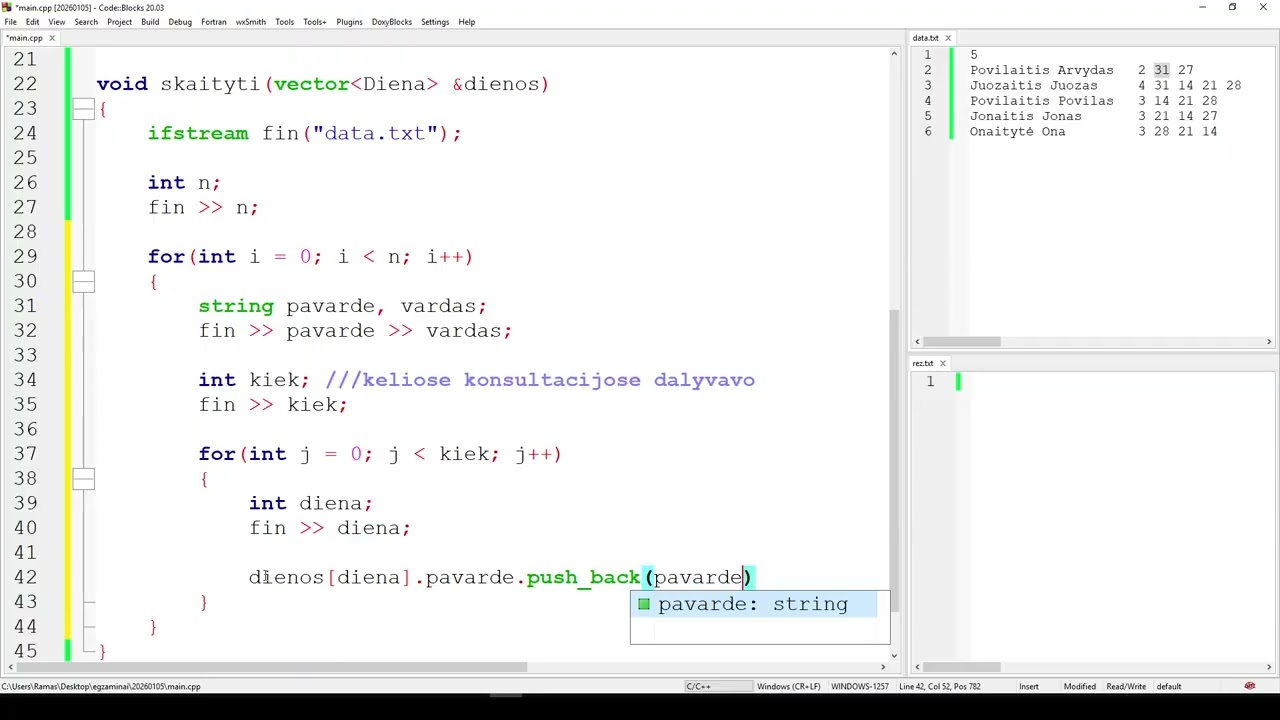Open the Plugins menu
The width and height of the screenshot is (1280, 720).
point(349,22)
